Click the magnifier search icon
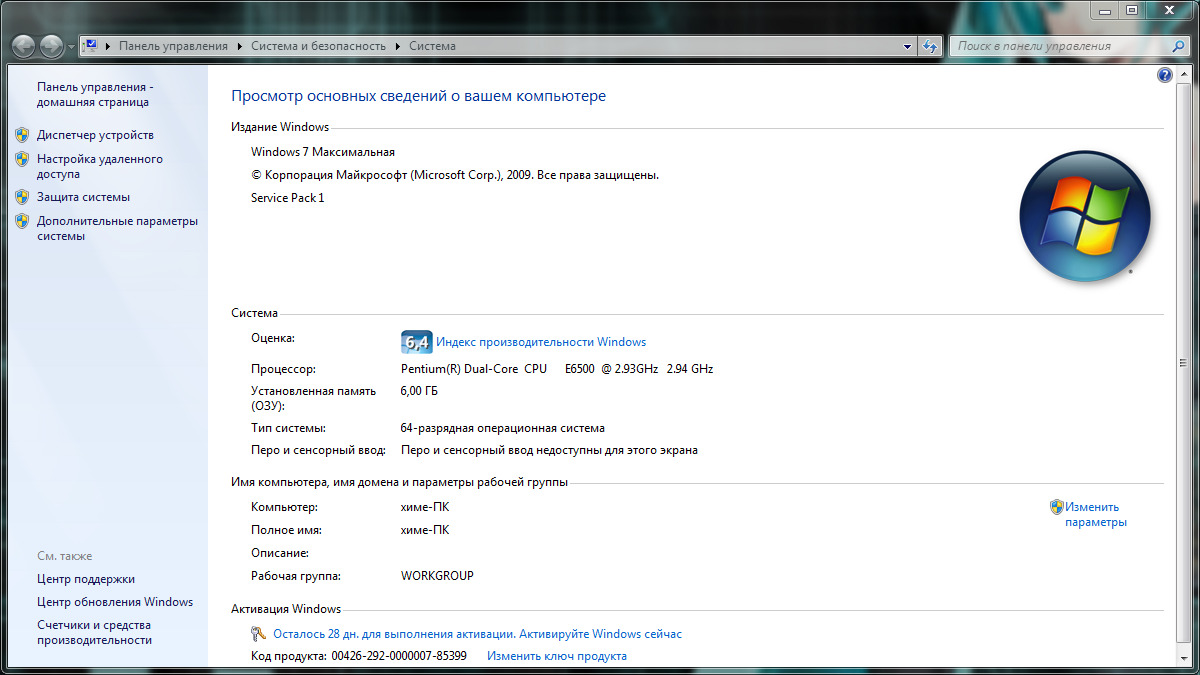Viewport: 1200px width, 675px height. pos(1178,46)
